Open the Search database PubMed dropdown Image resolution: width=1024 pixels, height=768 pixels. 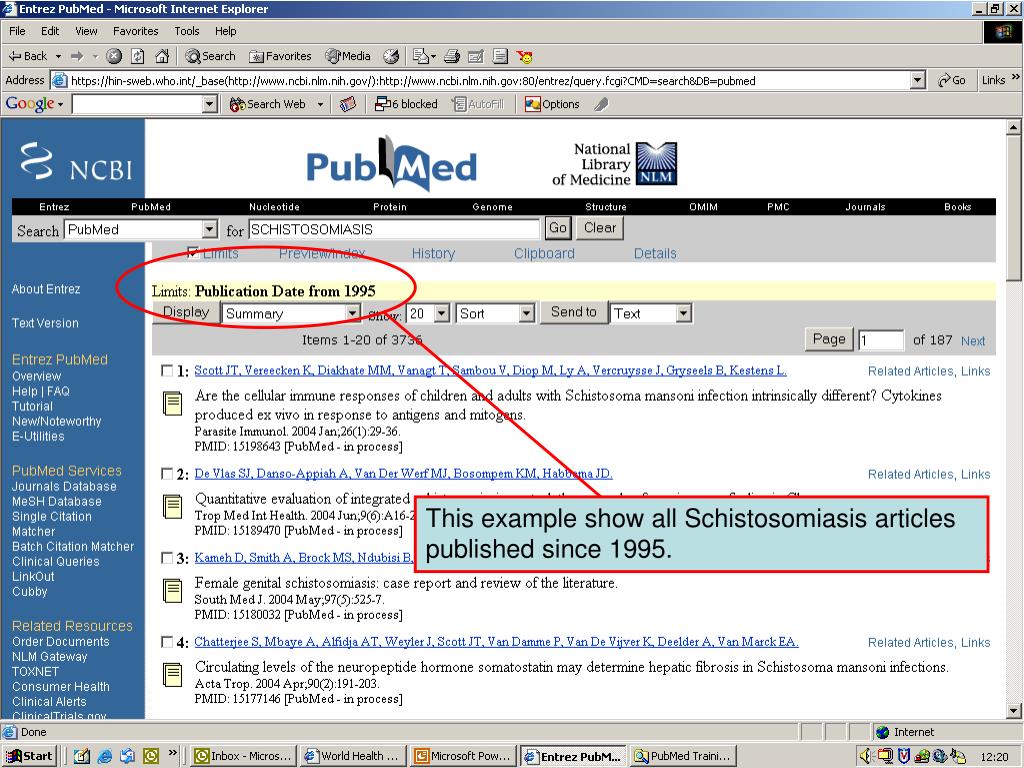209,229
